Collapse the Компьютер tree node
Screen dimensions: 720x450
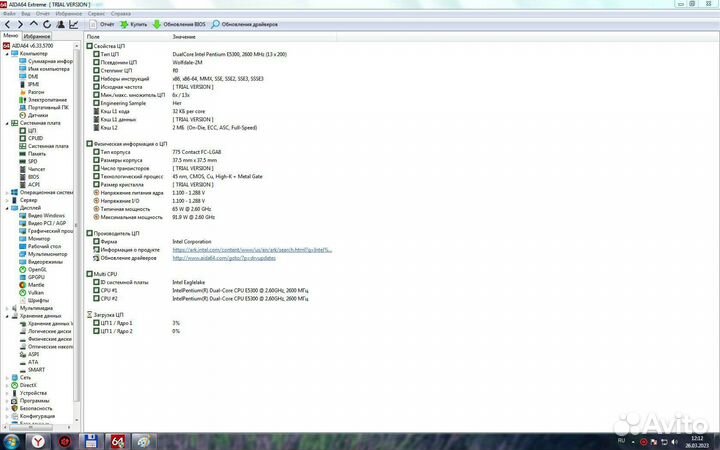[7, 54]
